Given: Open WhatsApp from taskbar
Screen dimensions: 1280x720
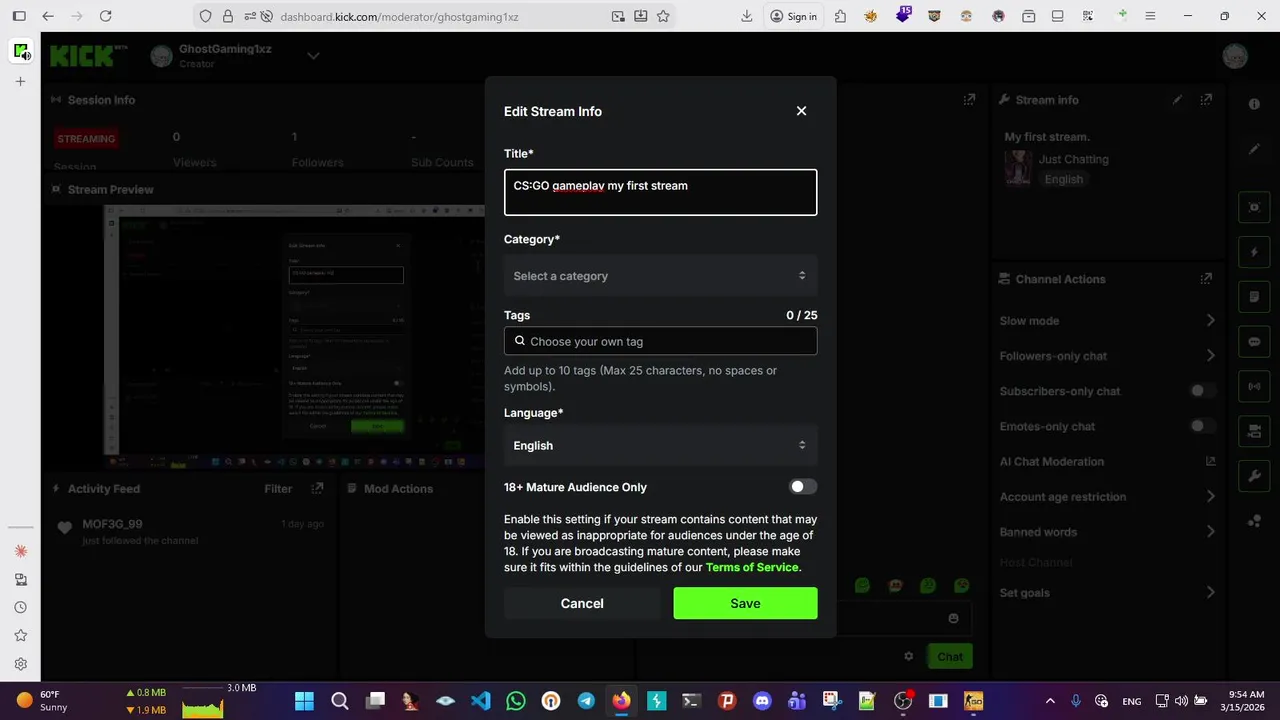Looking at the screenshot, I should (x=515, y=701).
